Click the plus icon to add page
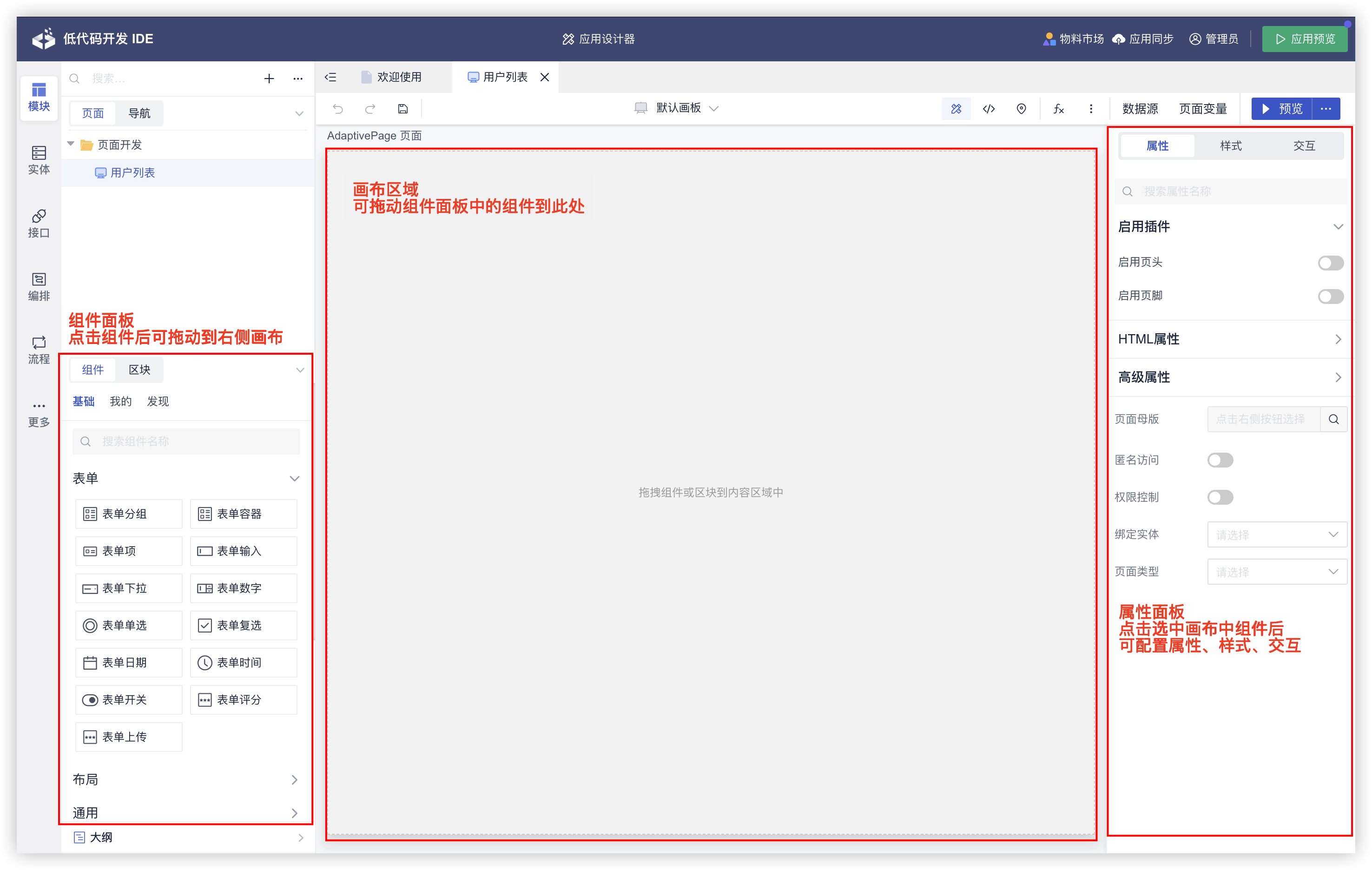1372x870 pixels. point(269,79)
